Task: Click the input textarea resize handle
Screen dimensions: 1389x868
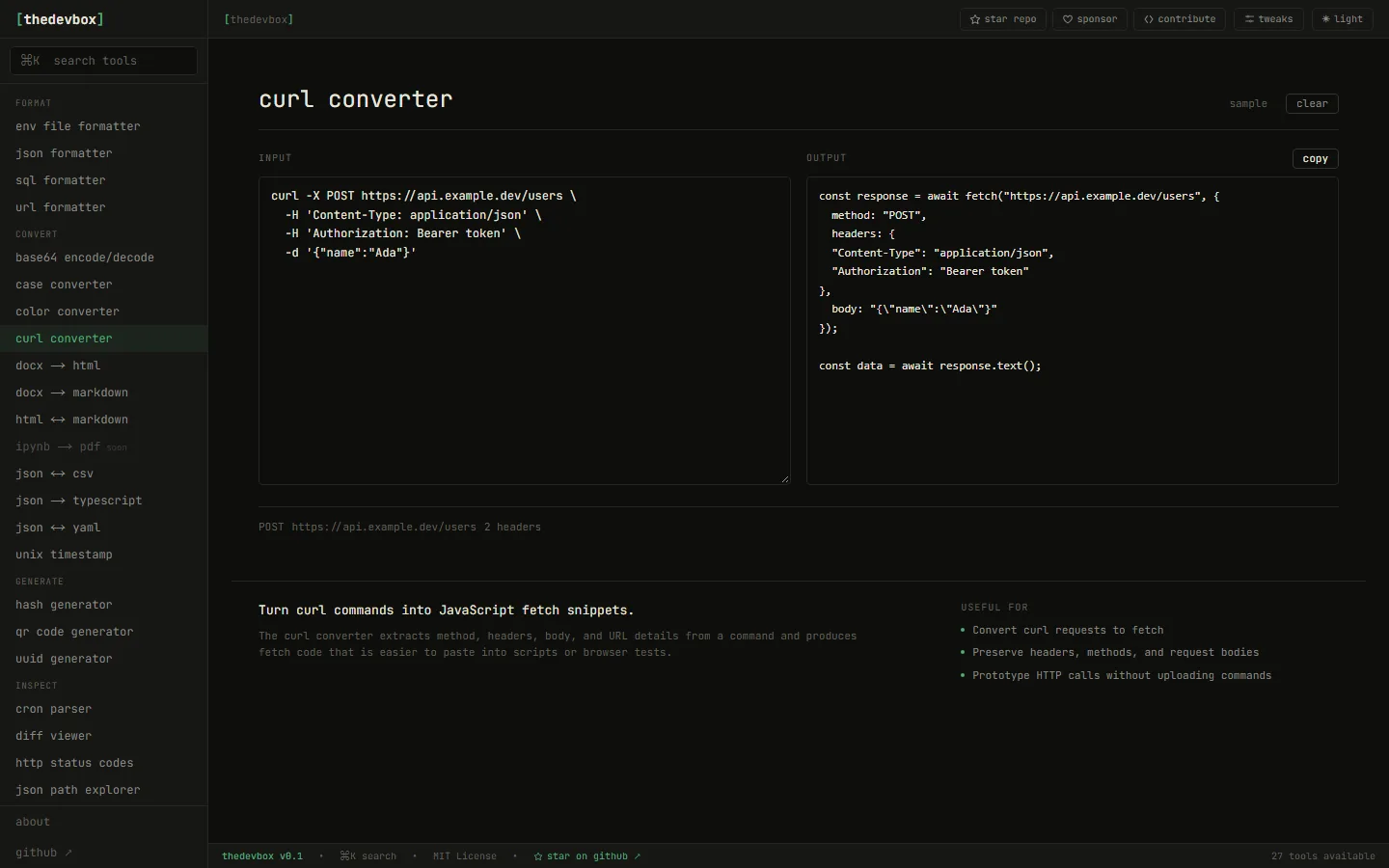Action: click(784, 478)
